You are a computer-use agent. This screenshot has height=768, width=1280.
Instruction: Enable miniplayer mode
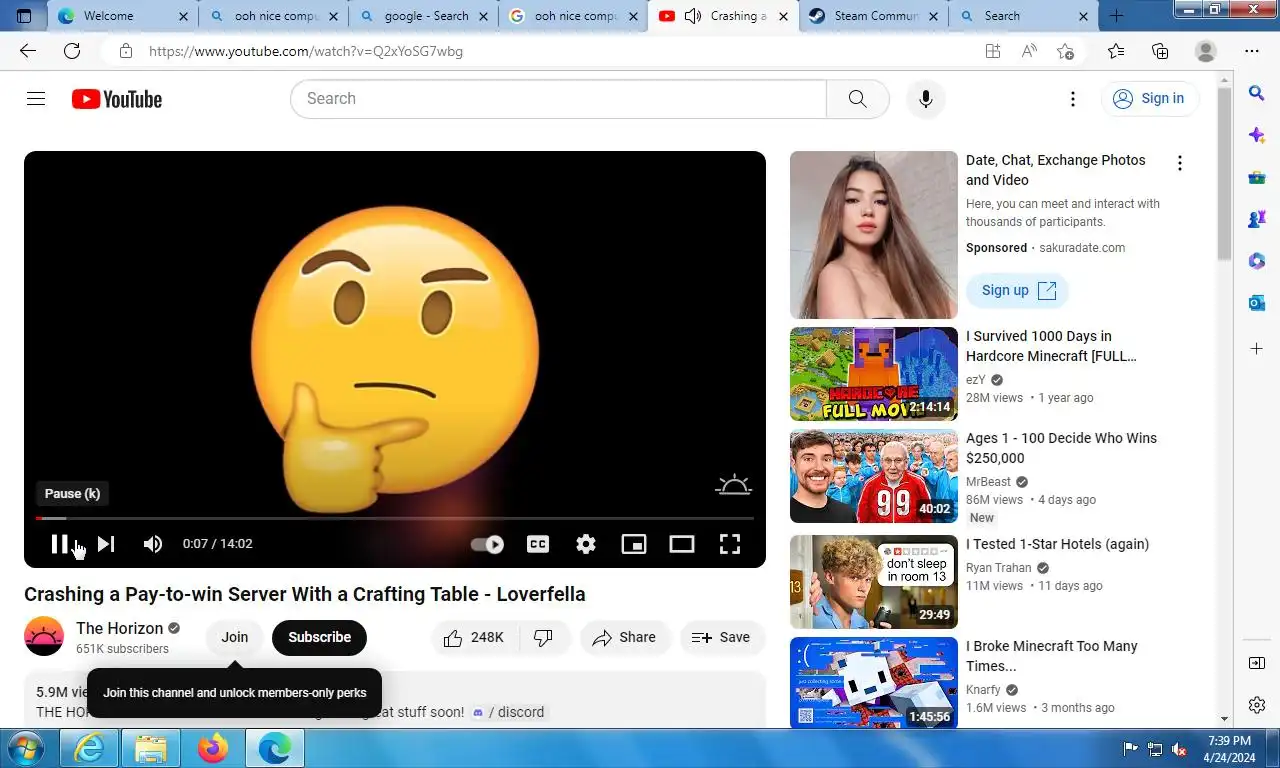pyautogui.click(x=634, y=544)
